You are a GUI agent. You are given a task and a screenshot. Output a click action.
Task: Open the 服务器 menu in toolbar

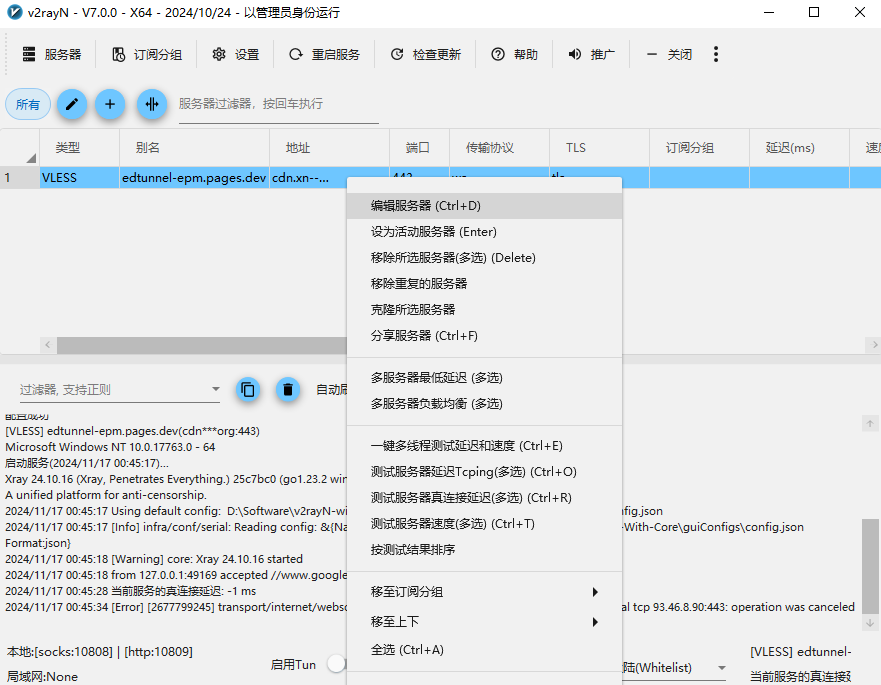tap(52, 55)
